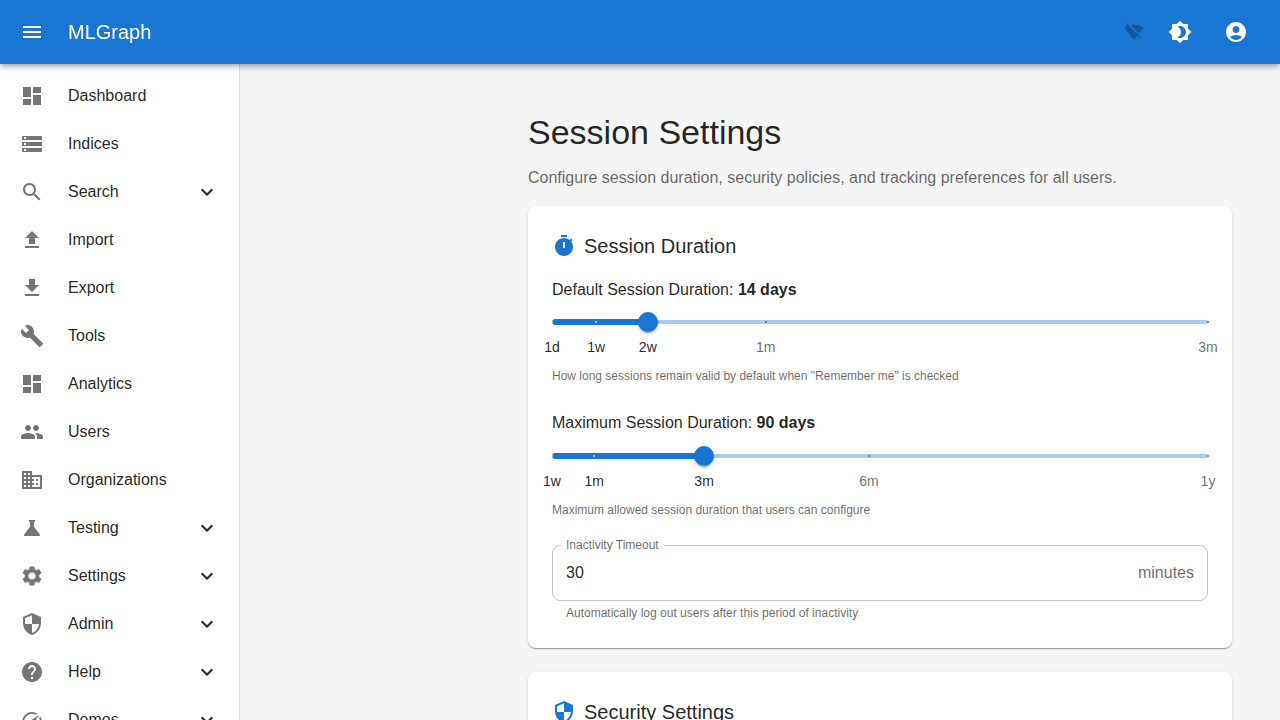Select the Indices sidebar icon
1280x720 pixels.
(32, 143)
